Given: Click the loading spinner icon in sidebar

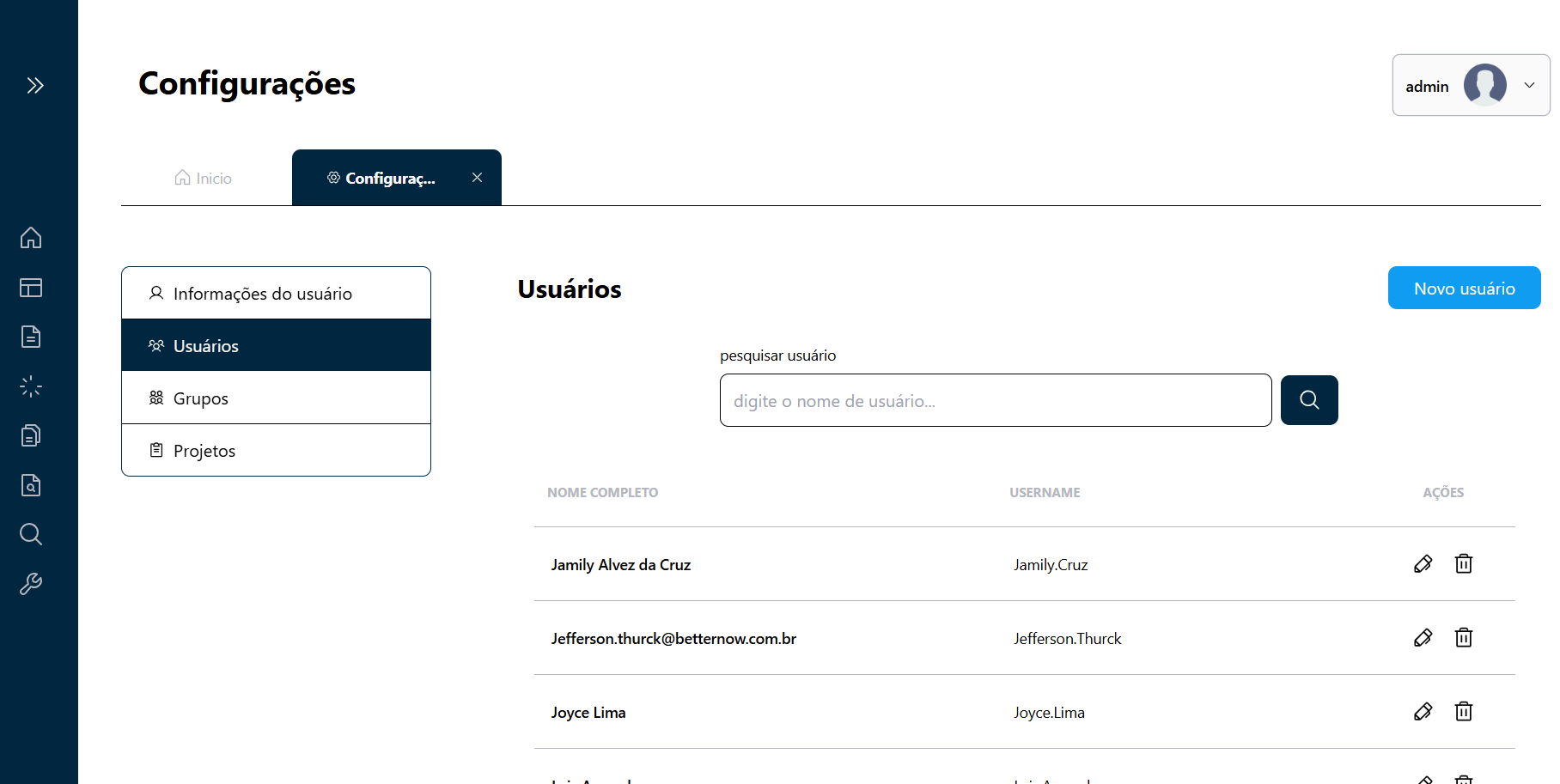Looking at the screenshot, I should 31,386.
